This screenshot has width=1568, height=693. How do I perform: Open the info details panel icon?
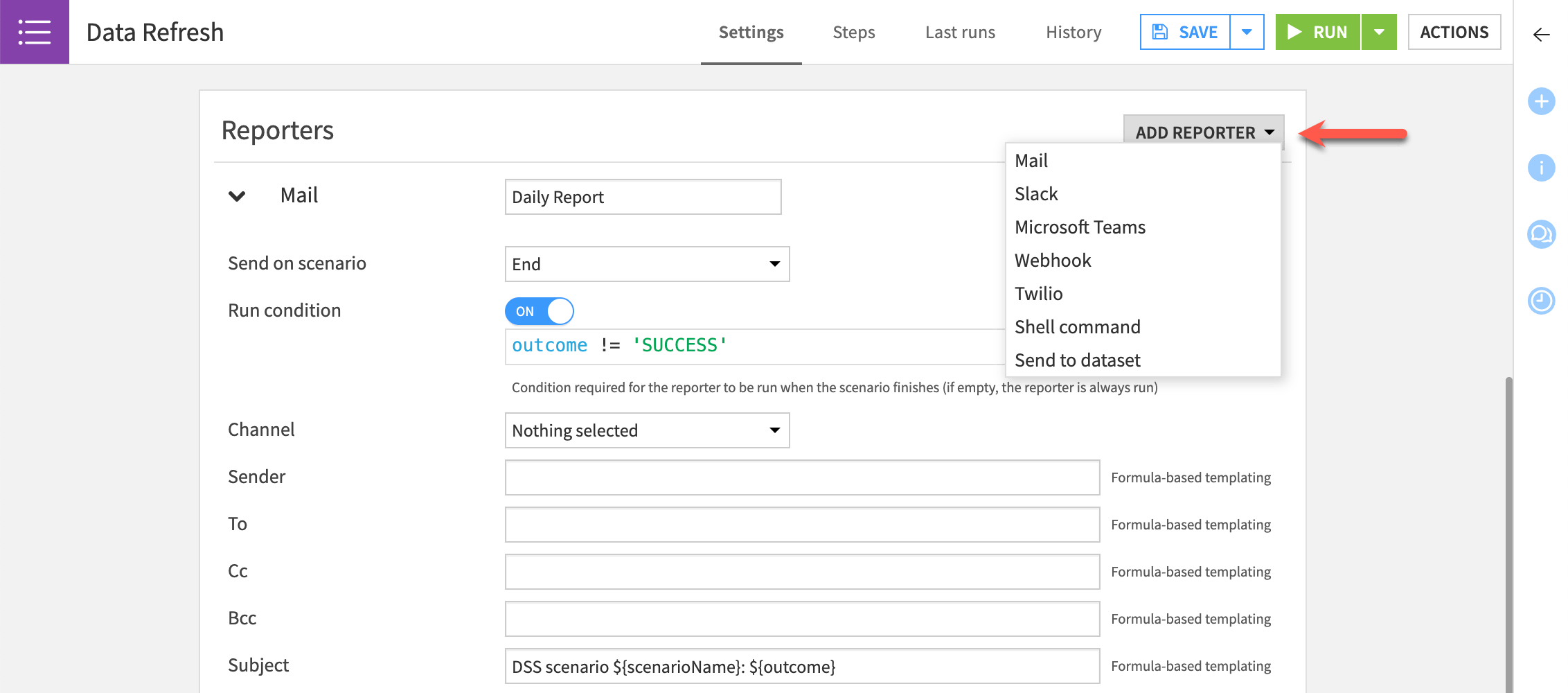coord(1541,168)
